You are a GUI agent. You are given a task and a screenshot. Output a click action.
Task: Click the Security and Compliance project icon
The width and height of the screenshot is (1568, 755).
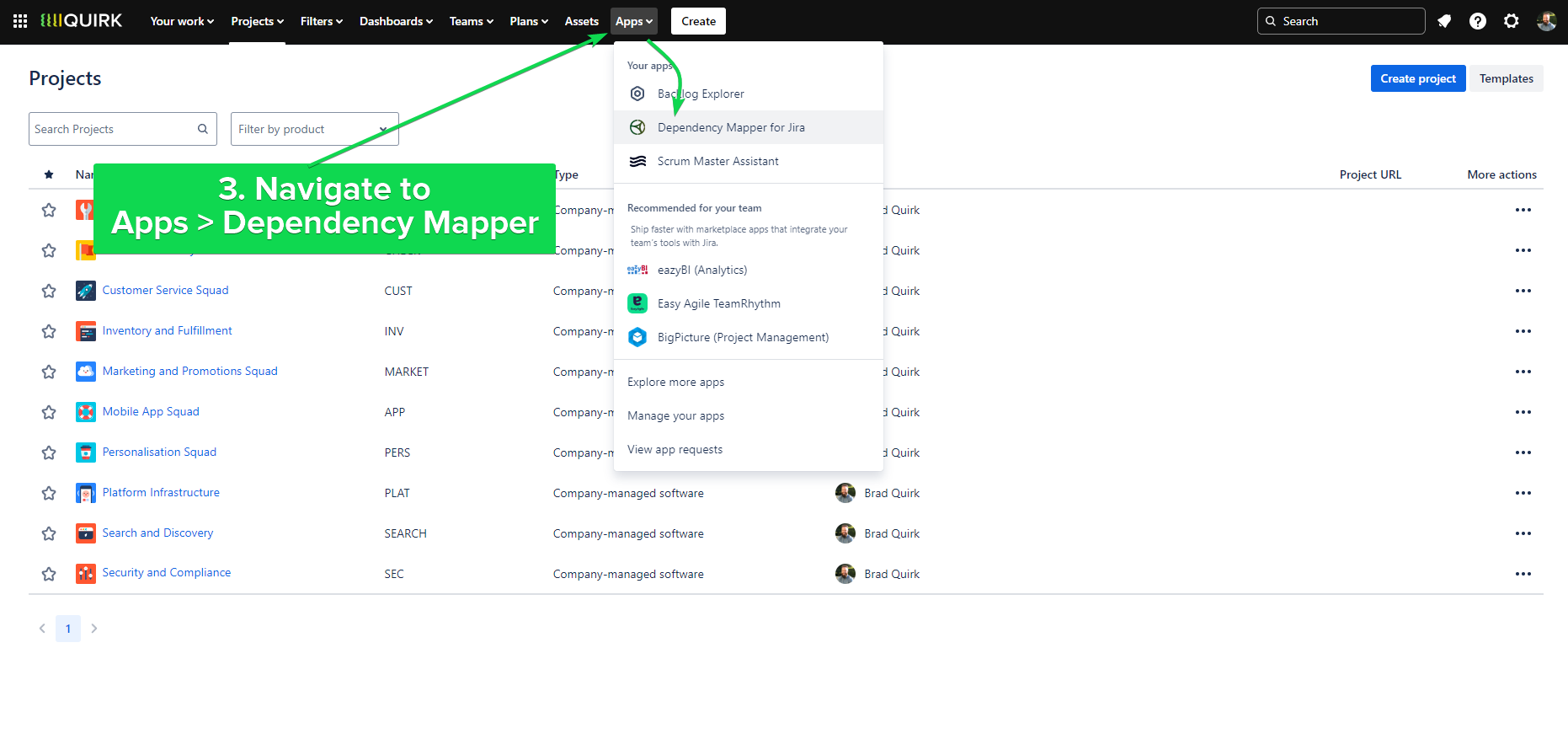86,574
